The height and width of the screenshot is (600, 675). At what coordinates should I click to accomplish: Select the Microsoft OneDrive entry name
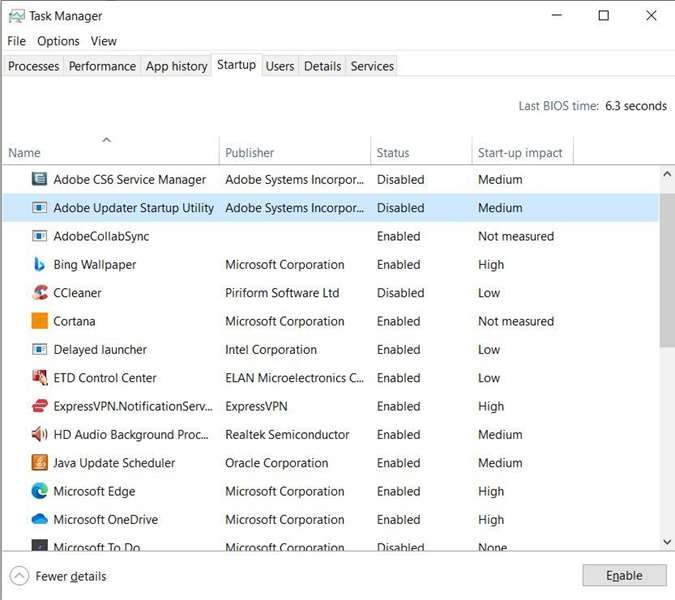[105, 520]
